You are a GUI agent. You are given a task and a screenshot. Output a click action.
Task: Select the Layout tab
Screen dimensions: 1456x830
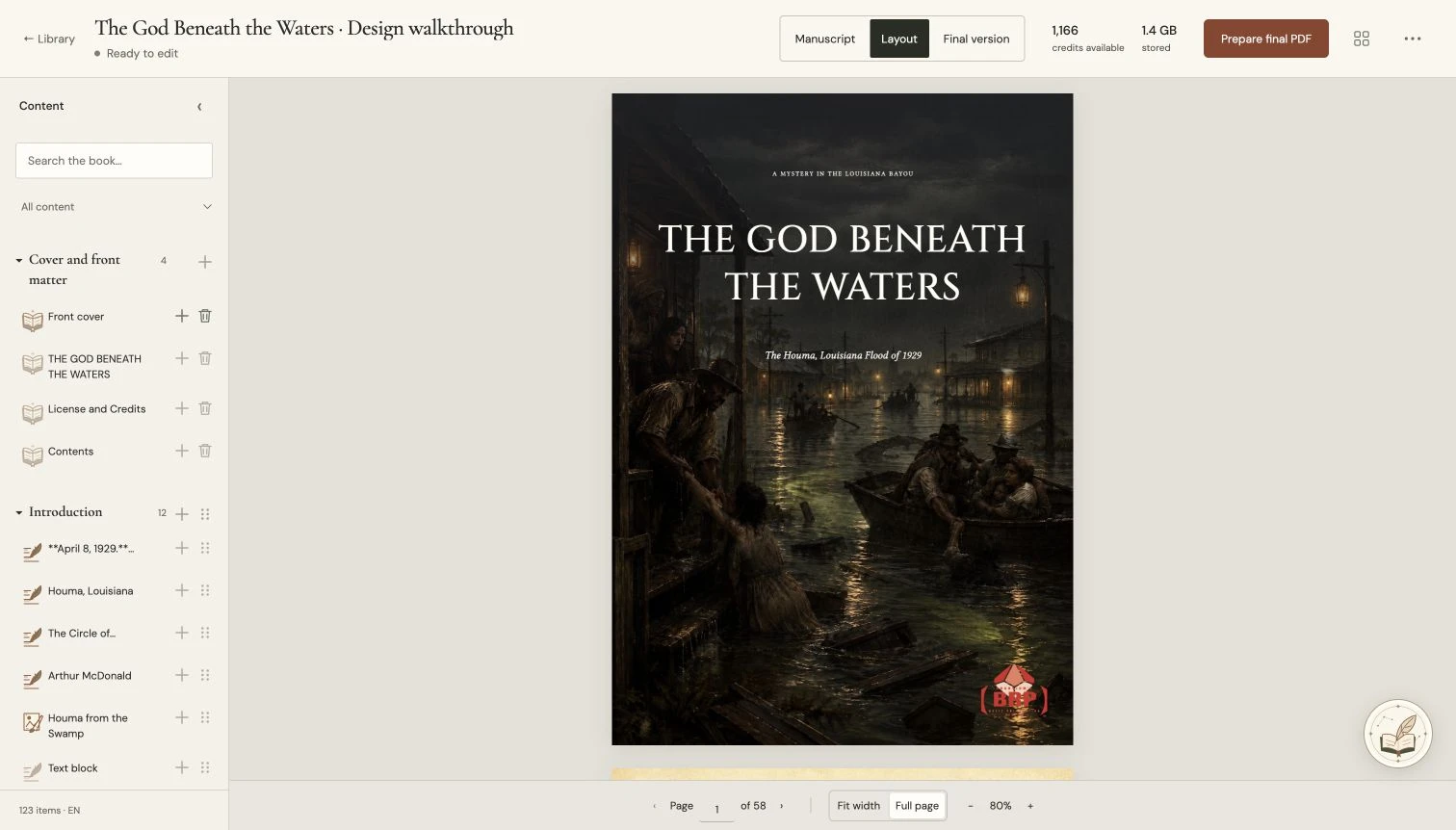[x=899, y=39]
